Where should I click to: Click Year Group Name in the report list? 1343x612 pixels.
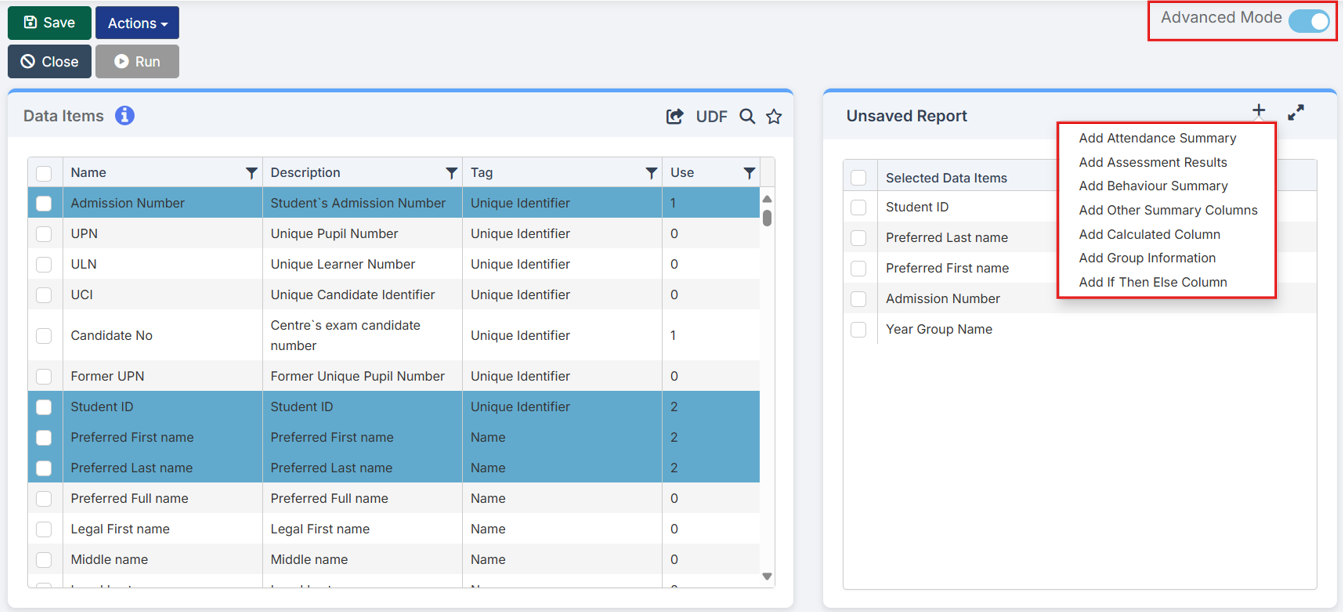(x=939, y=329)
